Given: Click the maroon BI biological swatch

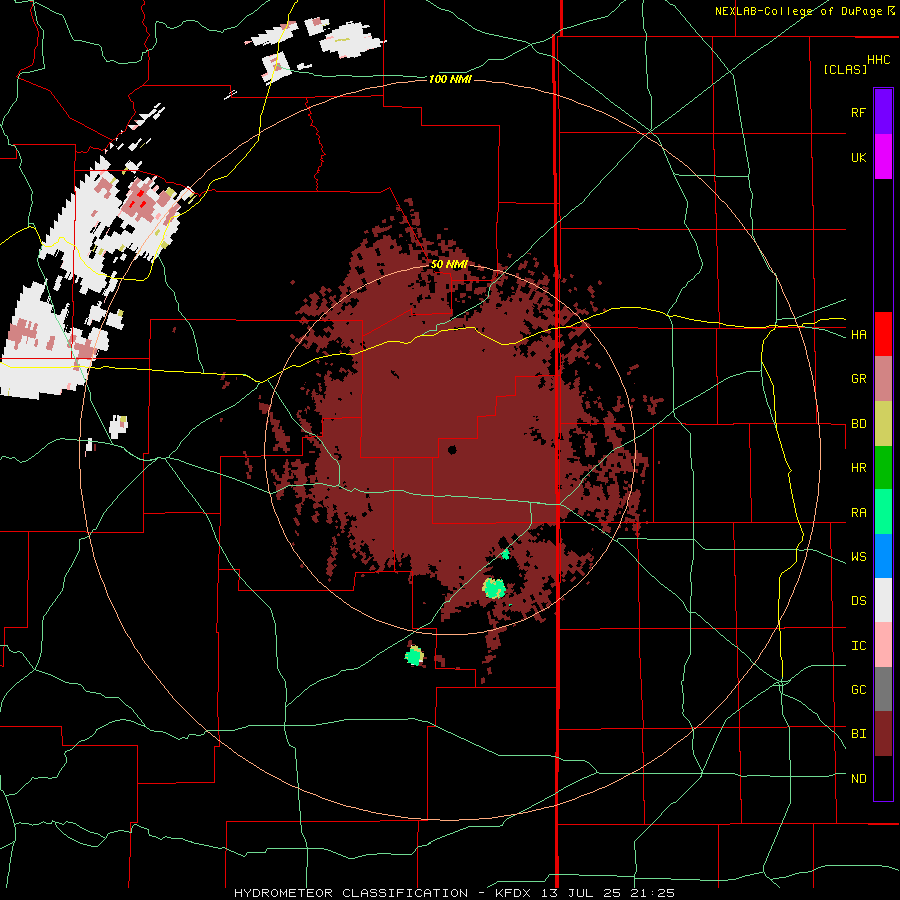Looking at the screenshot, I should point(883,734).
